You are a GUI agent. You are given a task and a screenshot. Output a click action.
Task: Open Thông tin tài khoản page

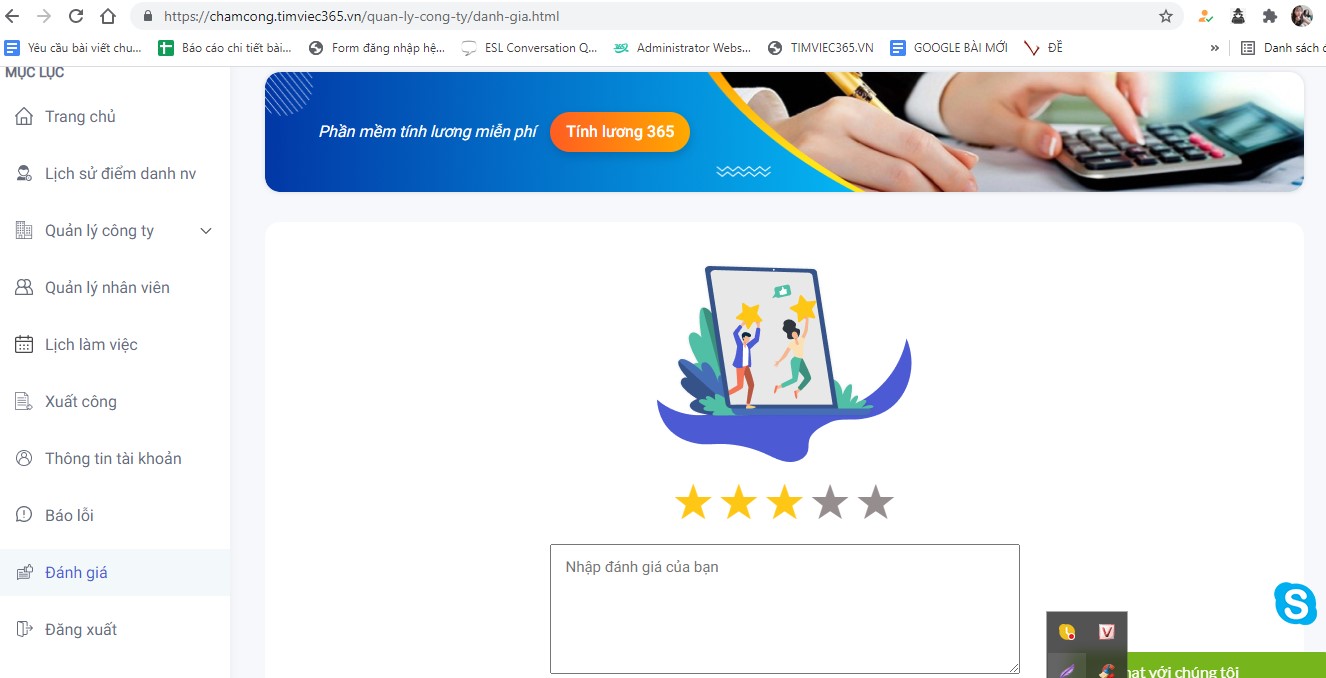[115, 458]
